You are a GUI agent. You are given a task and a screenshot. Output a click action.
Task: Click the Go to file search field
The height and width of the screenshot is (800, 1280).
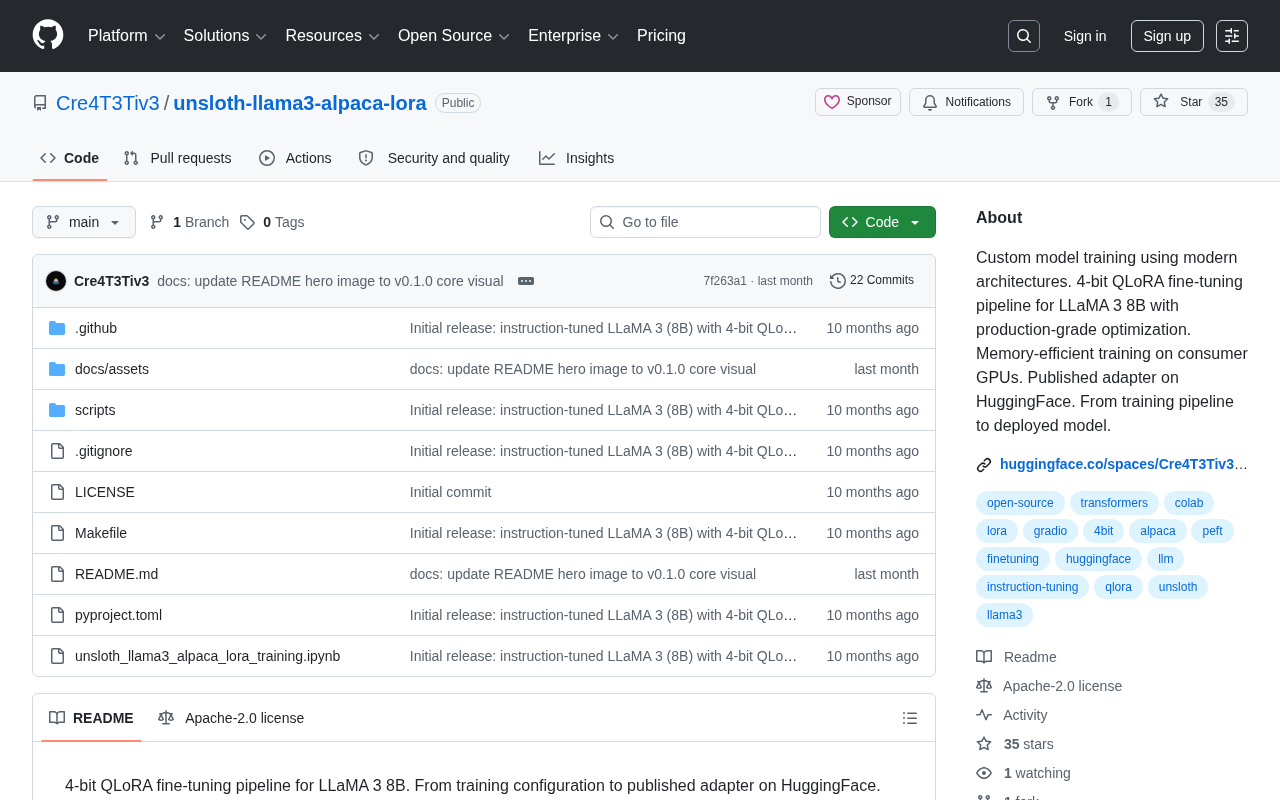click(705, 222)
